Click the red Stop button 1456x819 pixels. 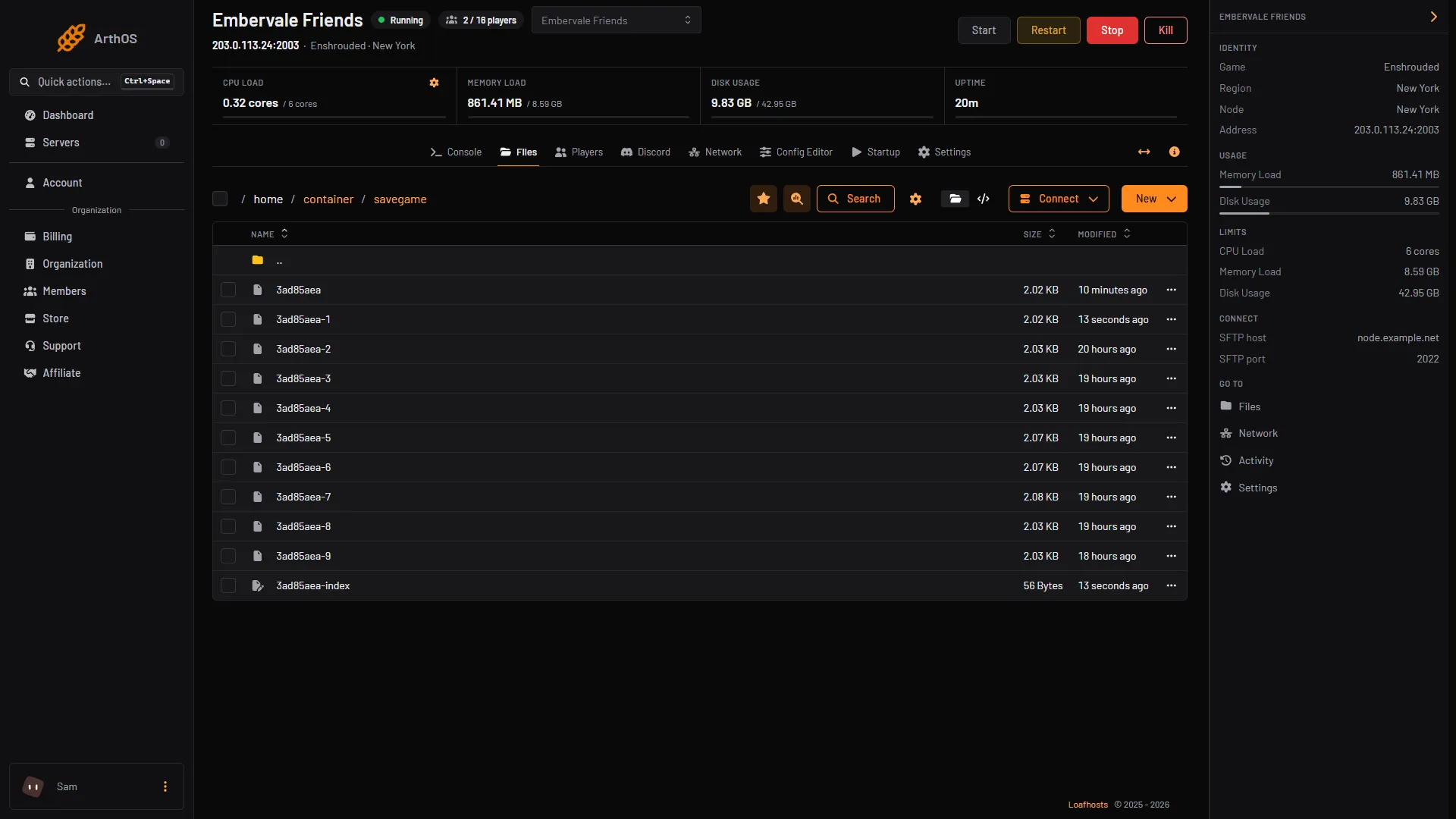click(x=1112, y=30)
